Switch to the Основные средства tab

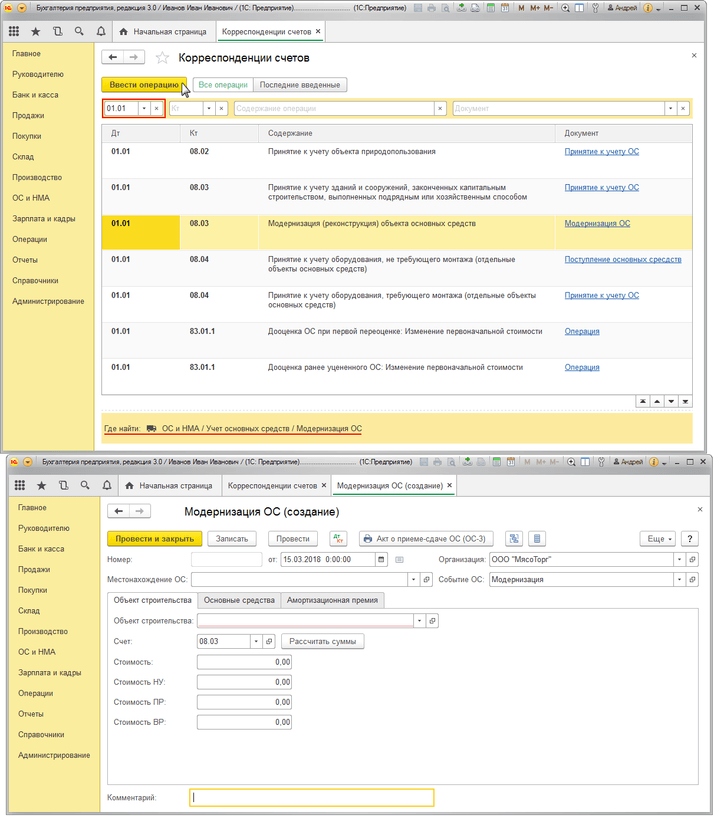coord(238,600)
